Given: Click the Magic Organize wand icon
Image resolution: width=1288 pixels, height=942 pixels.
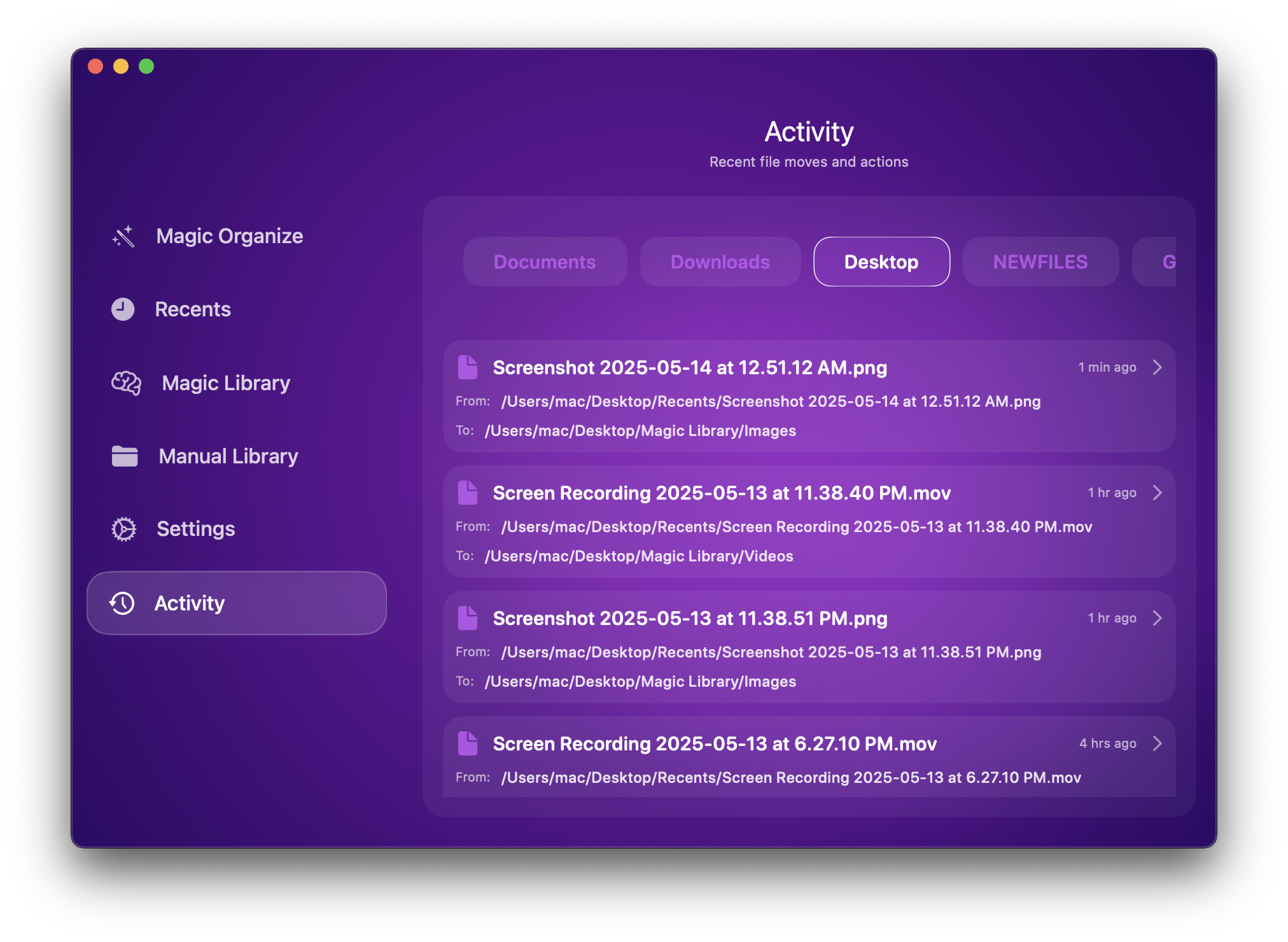Looking at the screenshot, I should click(123, 236).
